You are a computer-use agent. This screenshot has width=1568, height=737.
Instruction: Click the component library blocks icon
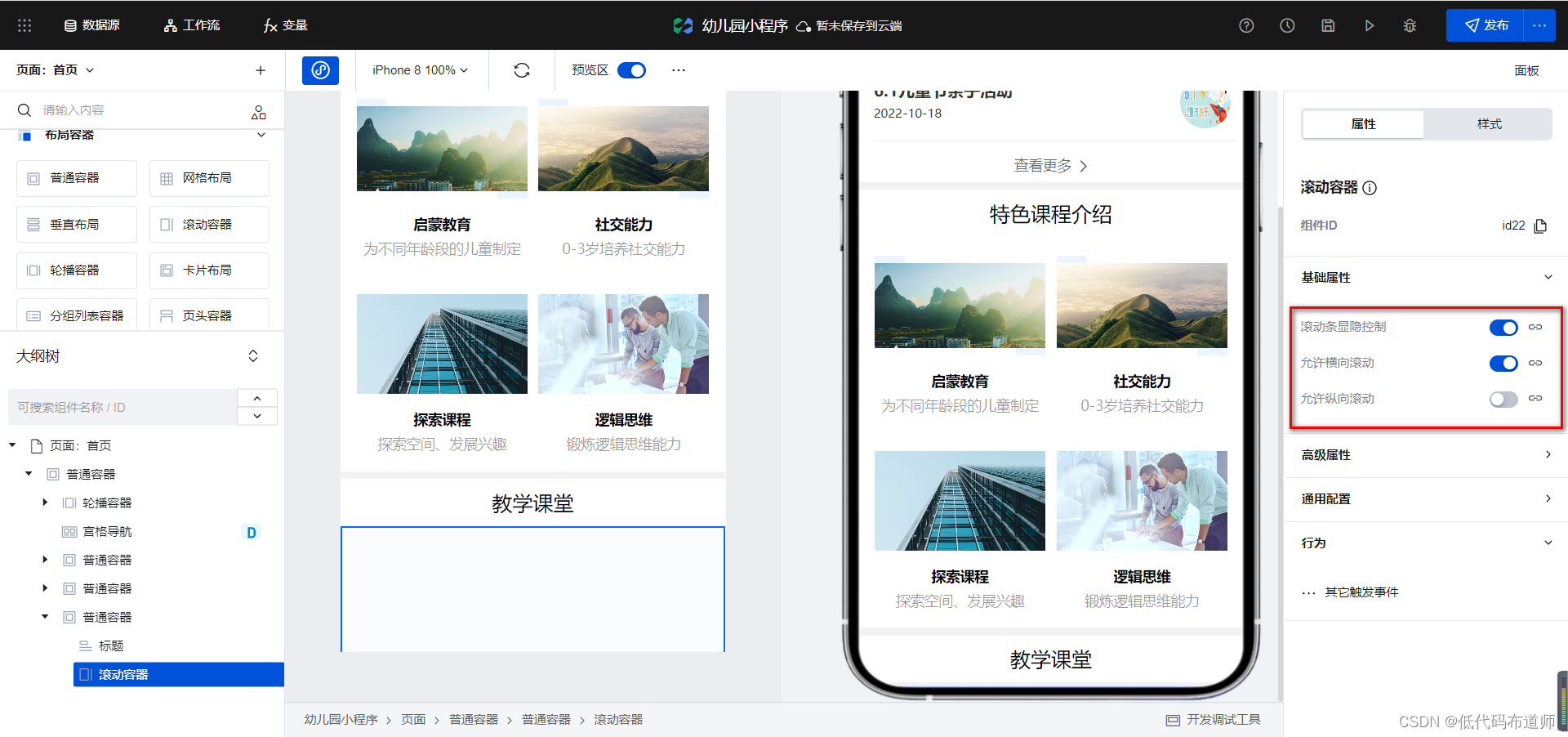pos(259,112)
